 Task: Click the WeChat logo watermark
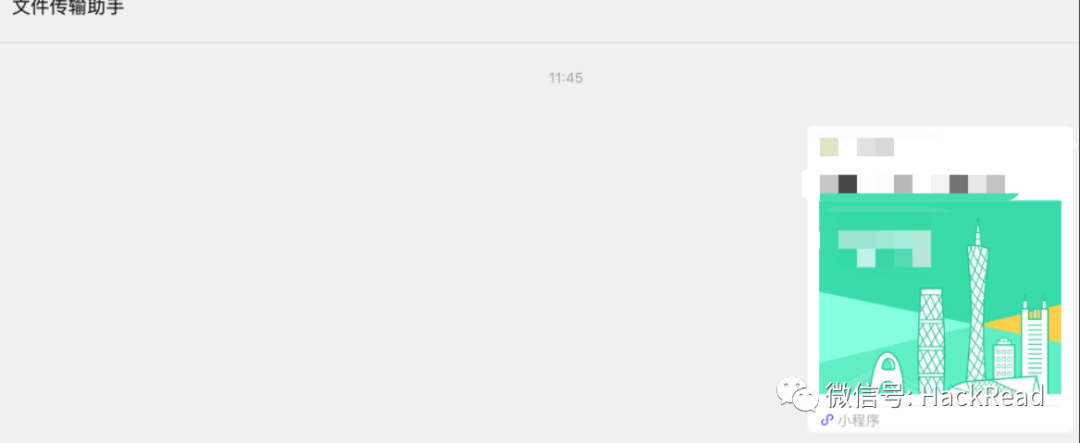[x=798, y=395]
